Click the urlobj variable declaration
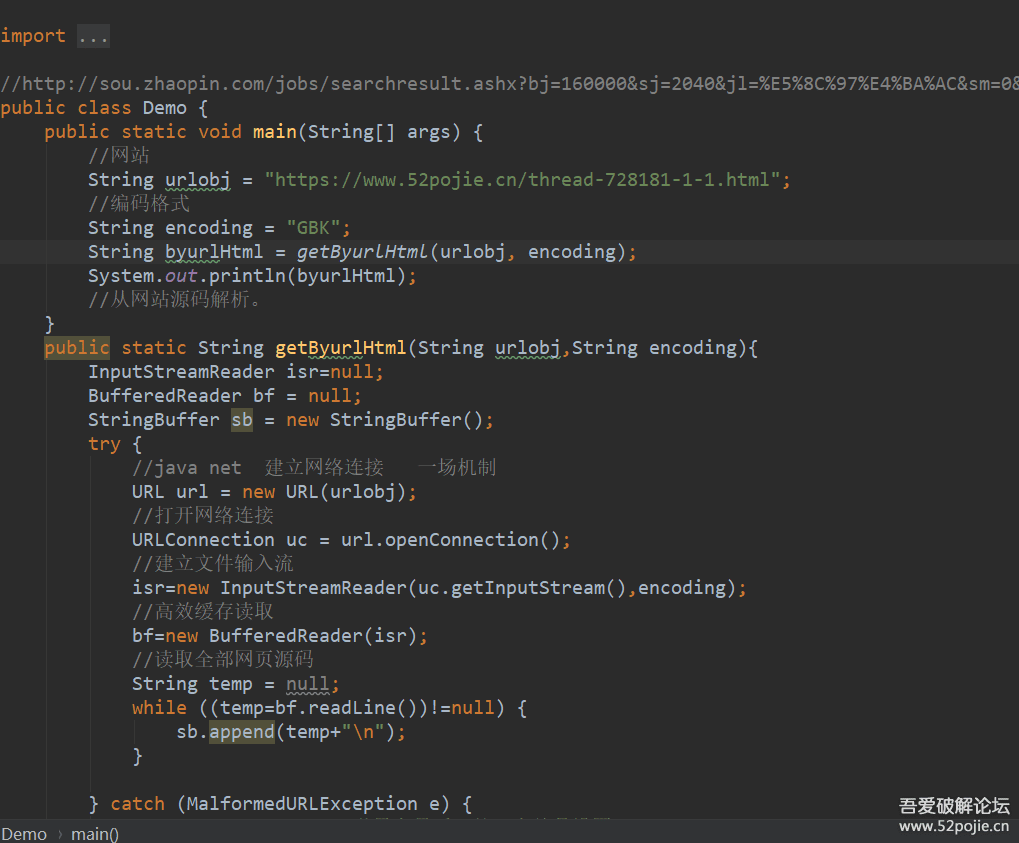This screenshot has width=1019, height=843. (196, 179)
